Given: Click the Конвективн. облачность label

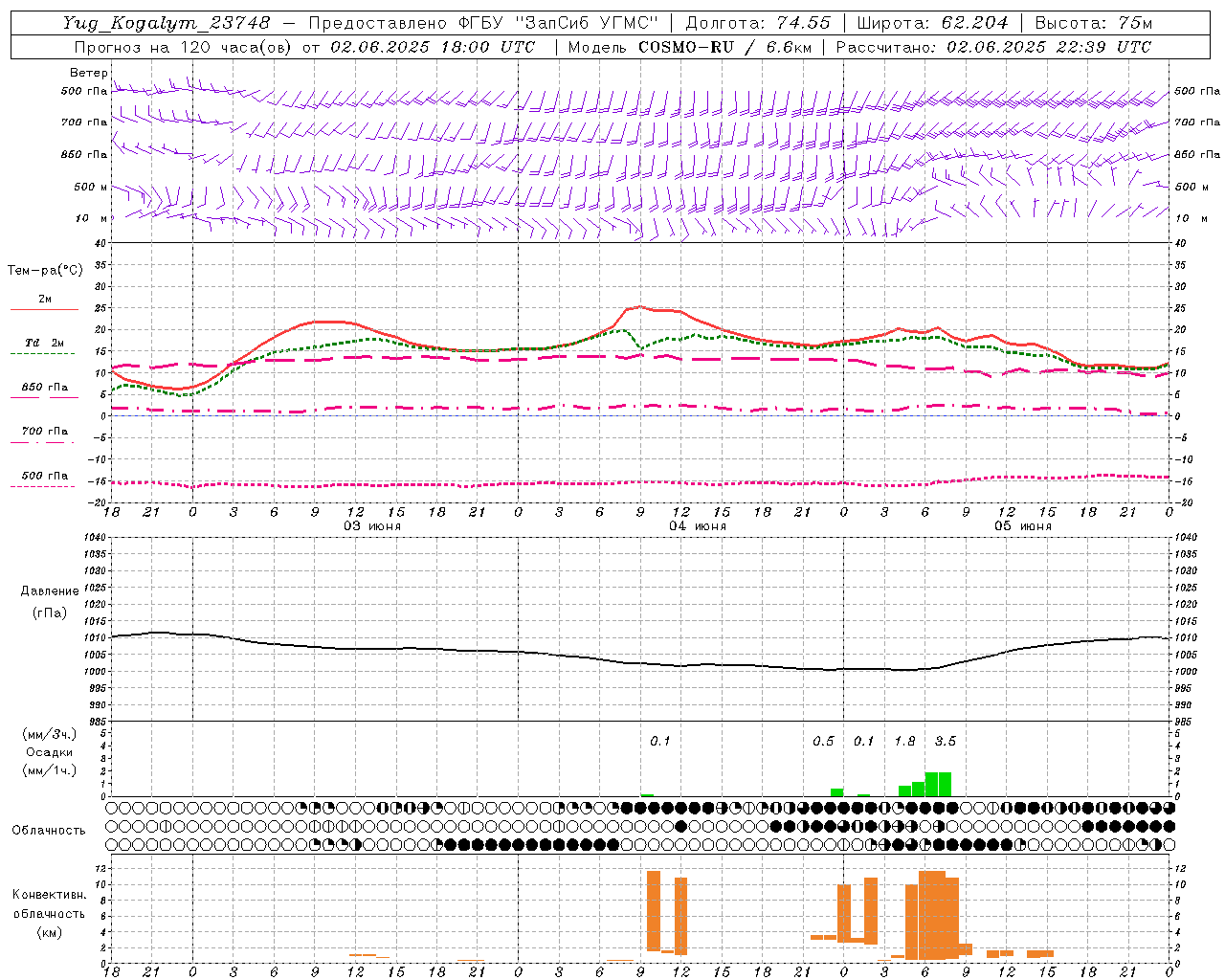Looking at the screenshot, I should pos(49,904).
